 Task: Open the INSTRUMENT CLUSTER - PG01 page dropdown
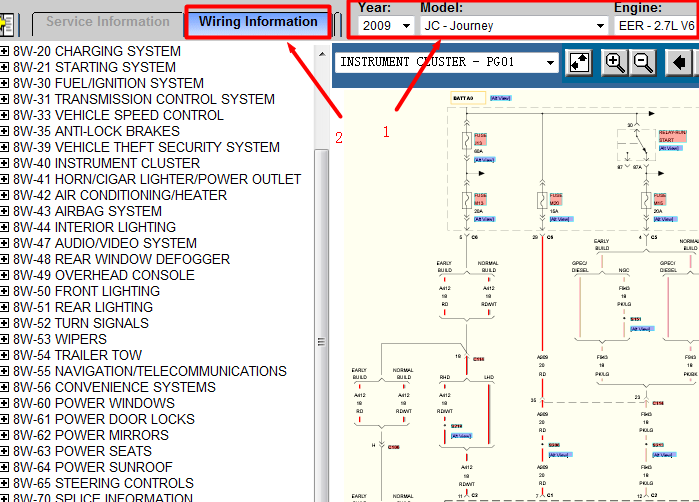447,62
